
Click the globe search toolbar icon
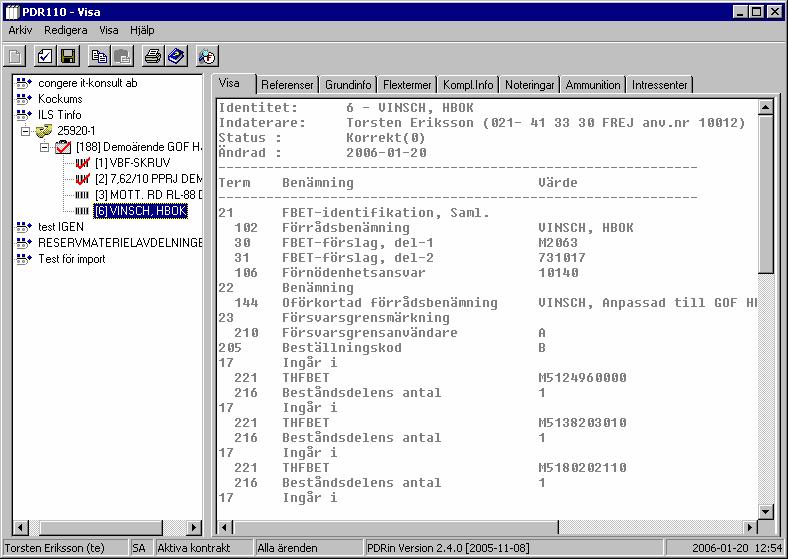(207, 56)
